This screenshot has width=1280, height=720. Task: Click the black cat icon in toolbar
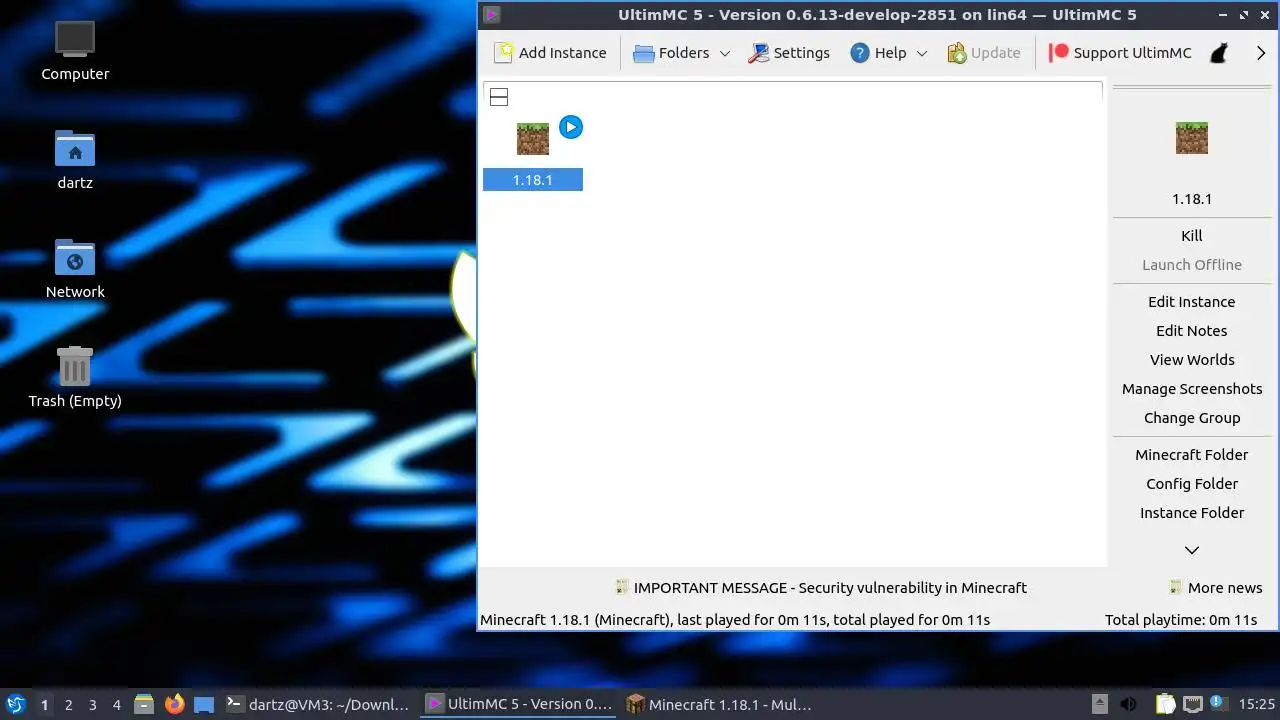(1219, 53)
